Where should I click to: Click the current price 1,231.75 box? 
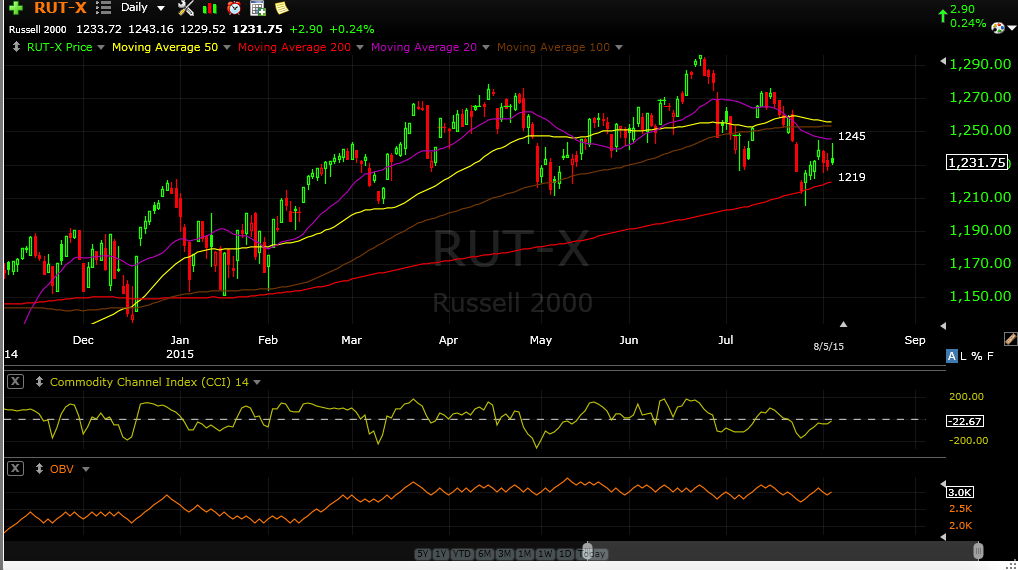coord(976,162)
